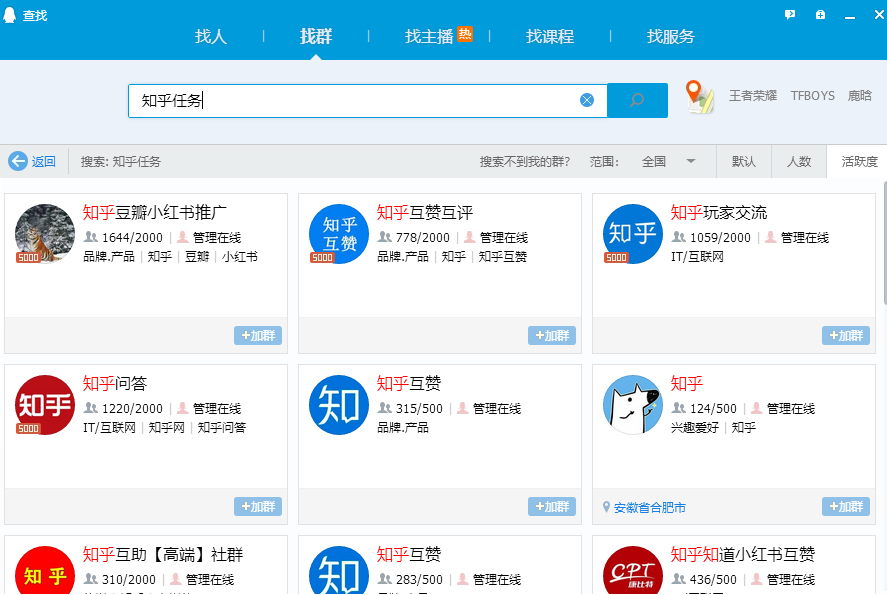The height and width of the screenshot is (595, 887).
Task: Sort results by 人数
Action: (x=799, y=161)
